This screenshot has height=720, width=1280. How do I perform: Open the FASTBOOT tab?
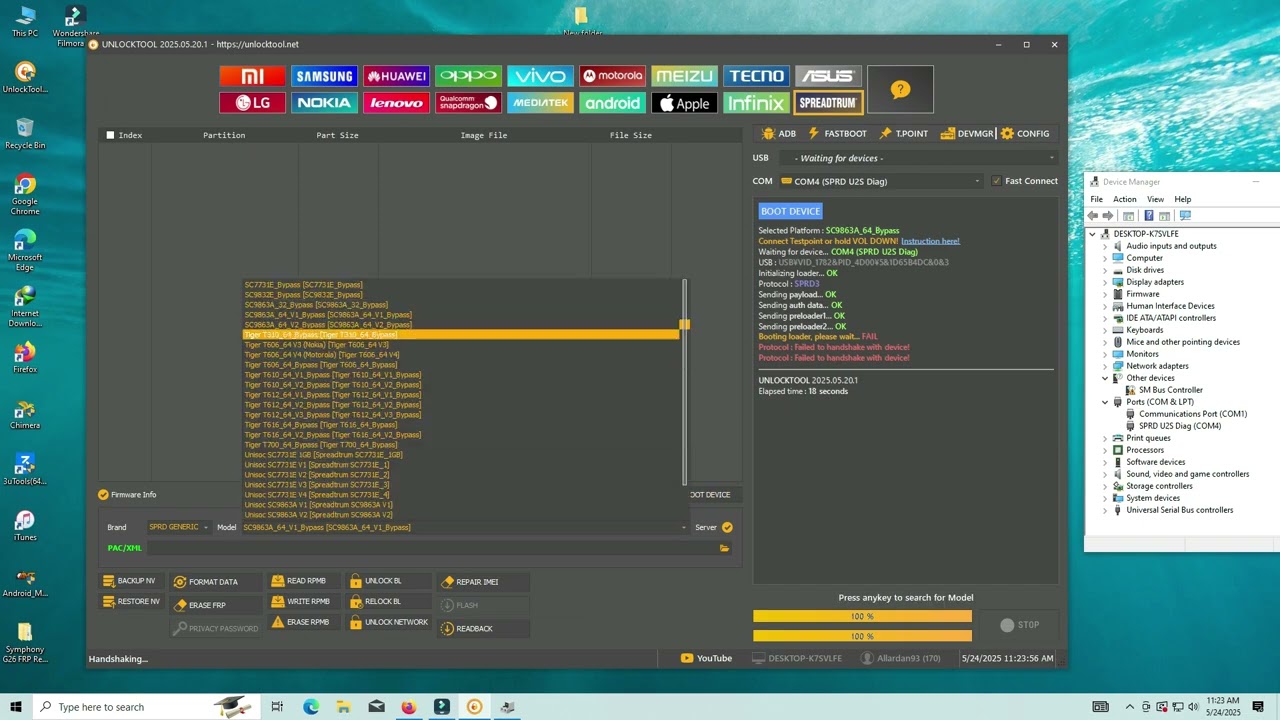(837, 133)
